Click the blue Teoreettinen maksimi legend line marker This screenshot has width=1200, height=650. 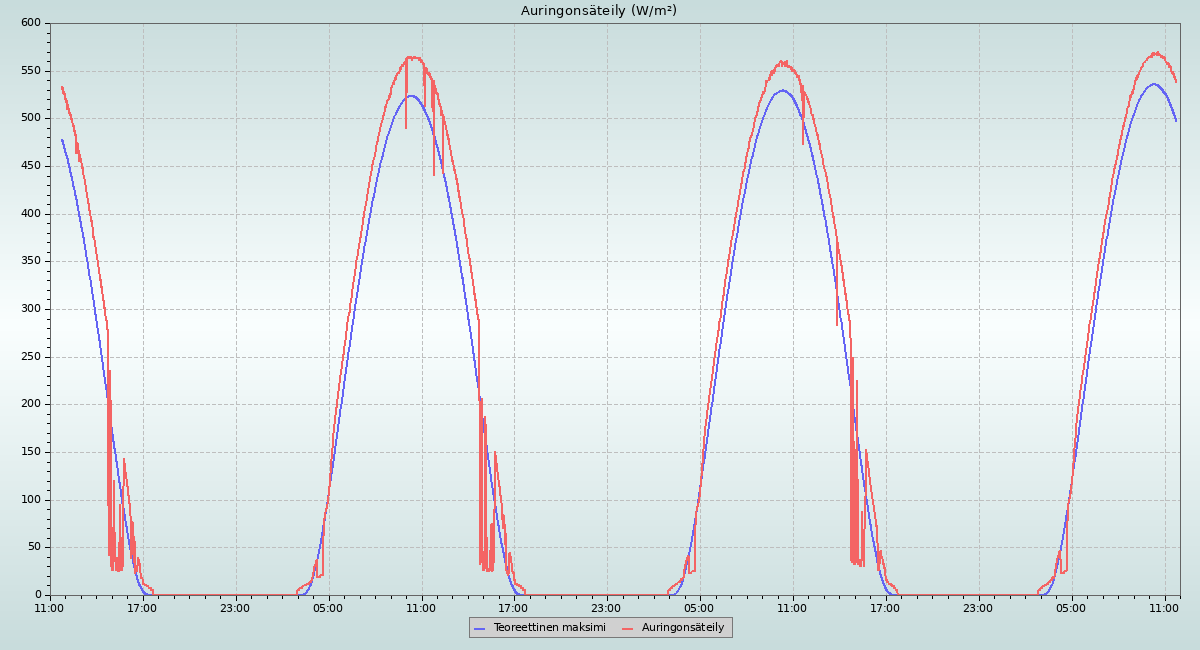(x=480, y=627)
